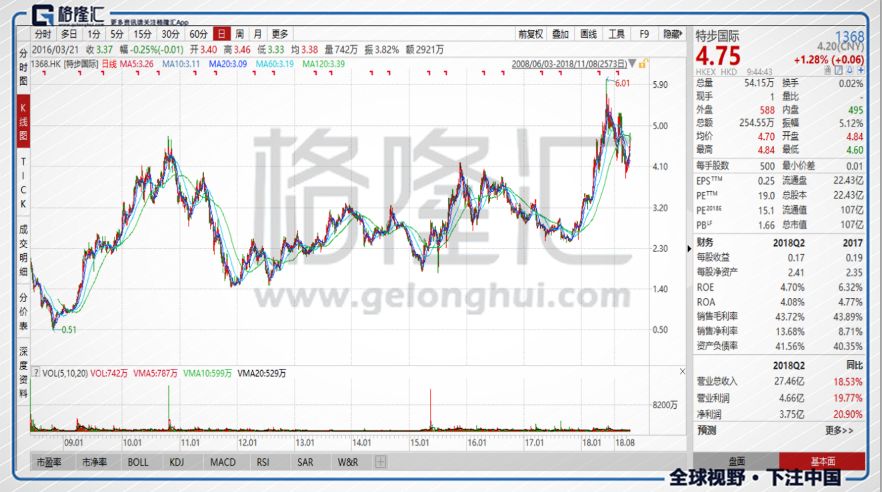Viewport: 882px width, 492px height.
Task: Click the MA5:3.26 indicator label
Action: tap(137, 64)
